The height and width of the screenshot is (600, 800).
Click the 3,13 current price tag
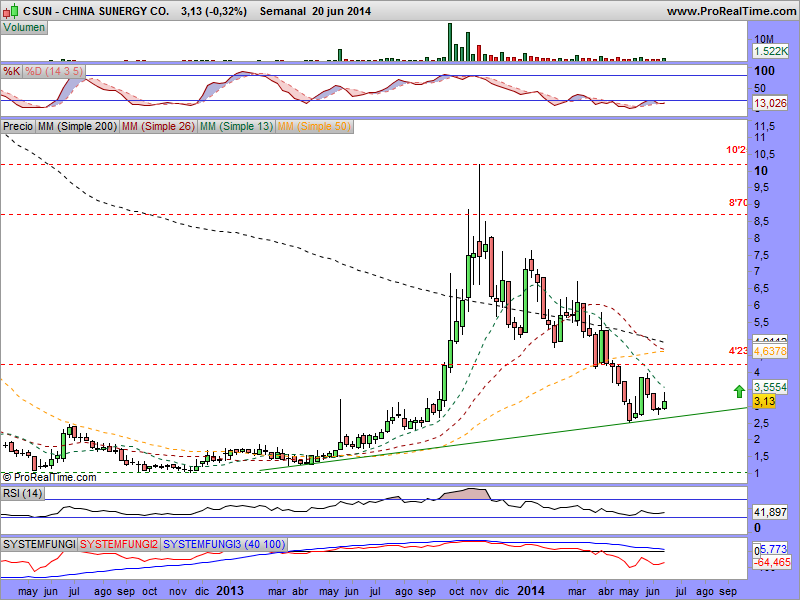(x=764, y=401)
